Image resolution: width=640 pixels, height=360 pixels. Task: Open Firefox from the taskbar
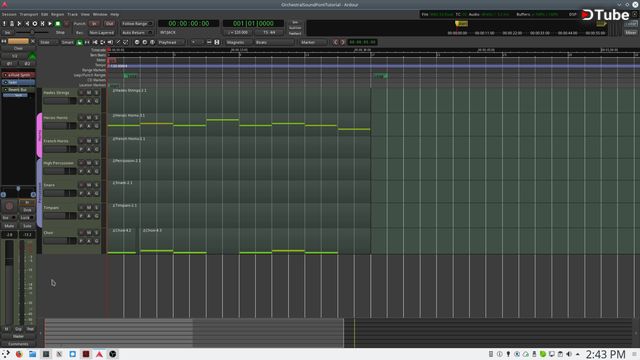coord(19,354)
